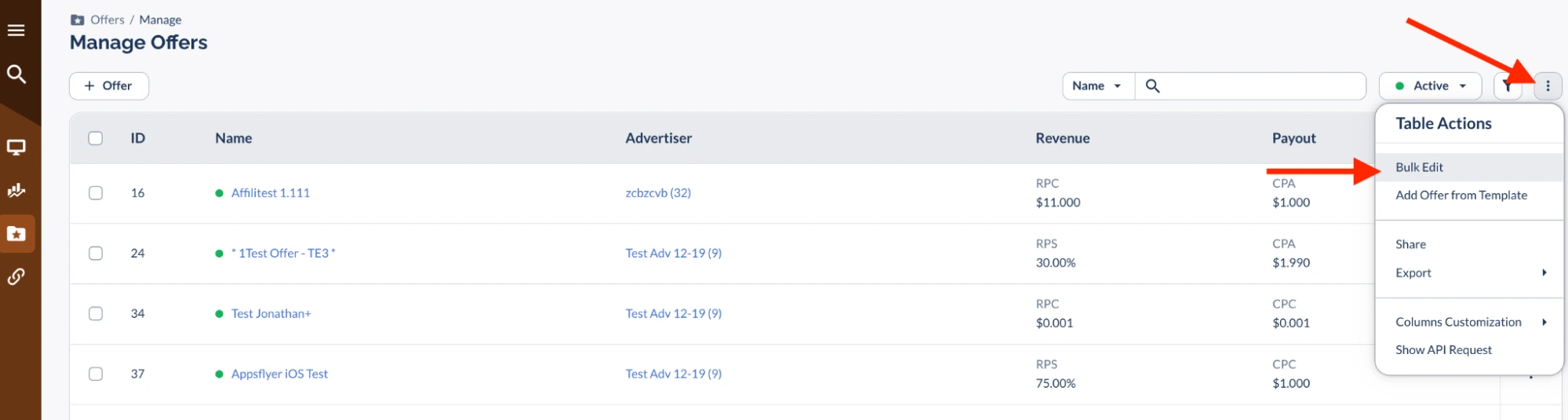Screen dimensions: 1568x420
Task: Click the three-dot table actions icon
Action: click(x=1548, y=86)
